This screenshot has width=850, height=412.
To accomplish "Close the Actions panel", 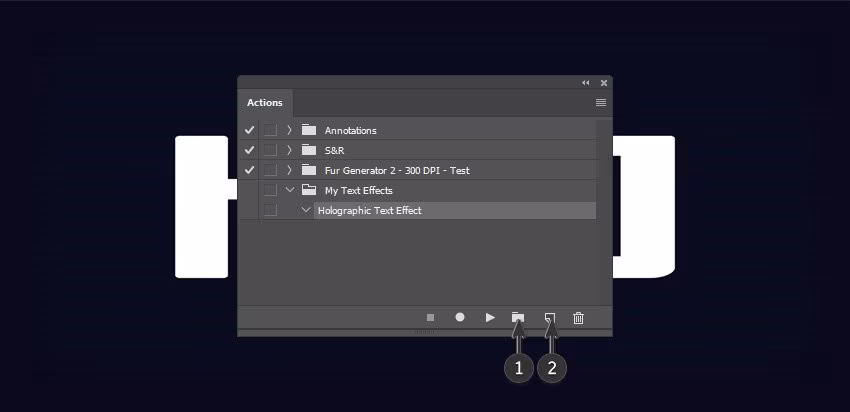I will point(604,83).
